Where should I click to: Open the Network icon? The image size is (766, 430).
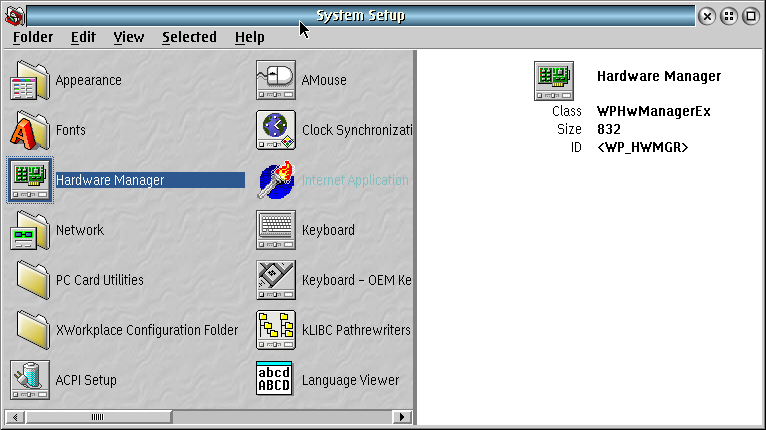29,230
